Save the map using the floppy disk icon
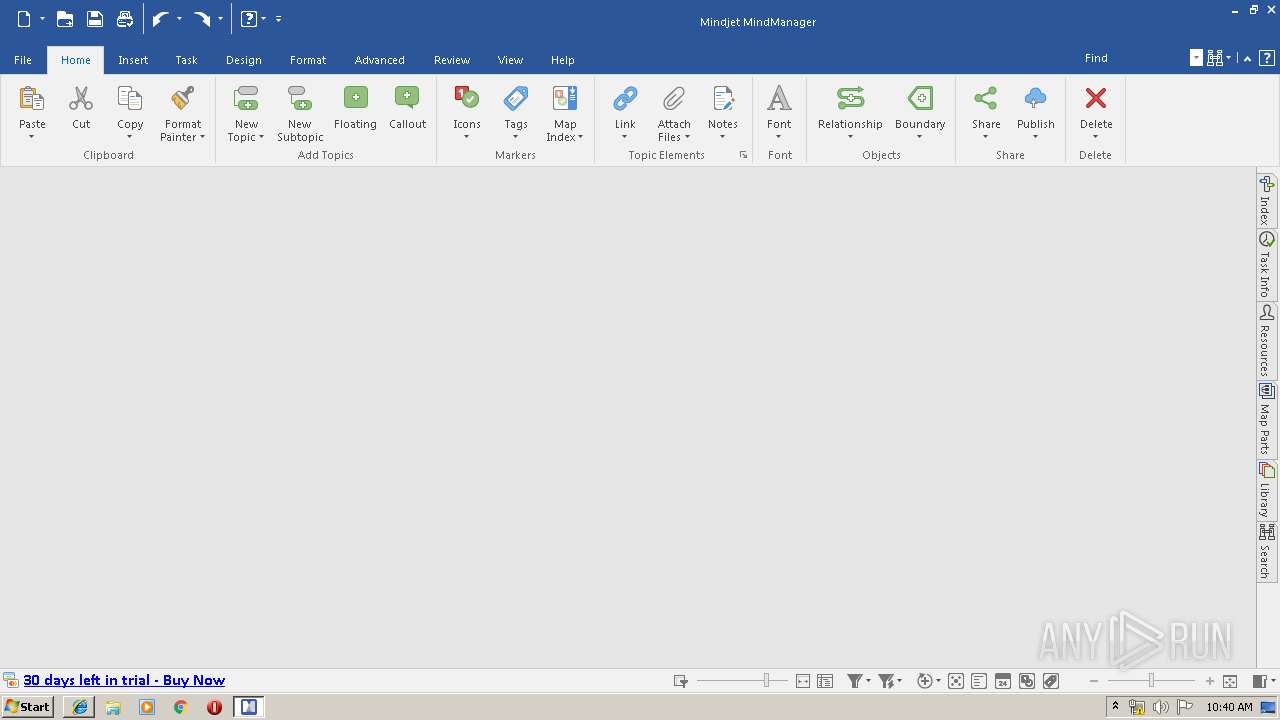The image size is (1280, 720). [94, 19]
